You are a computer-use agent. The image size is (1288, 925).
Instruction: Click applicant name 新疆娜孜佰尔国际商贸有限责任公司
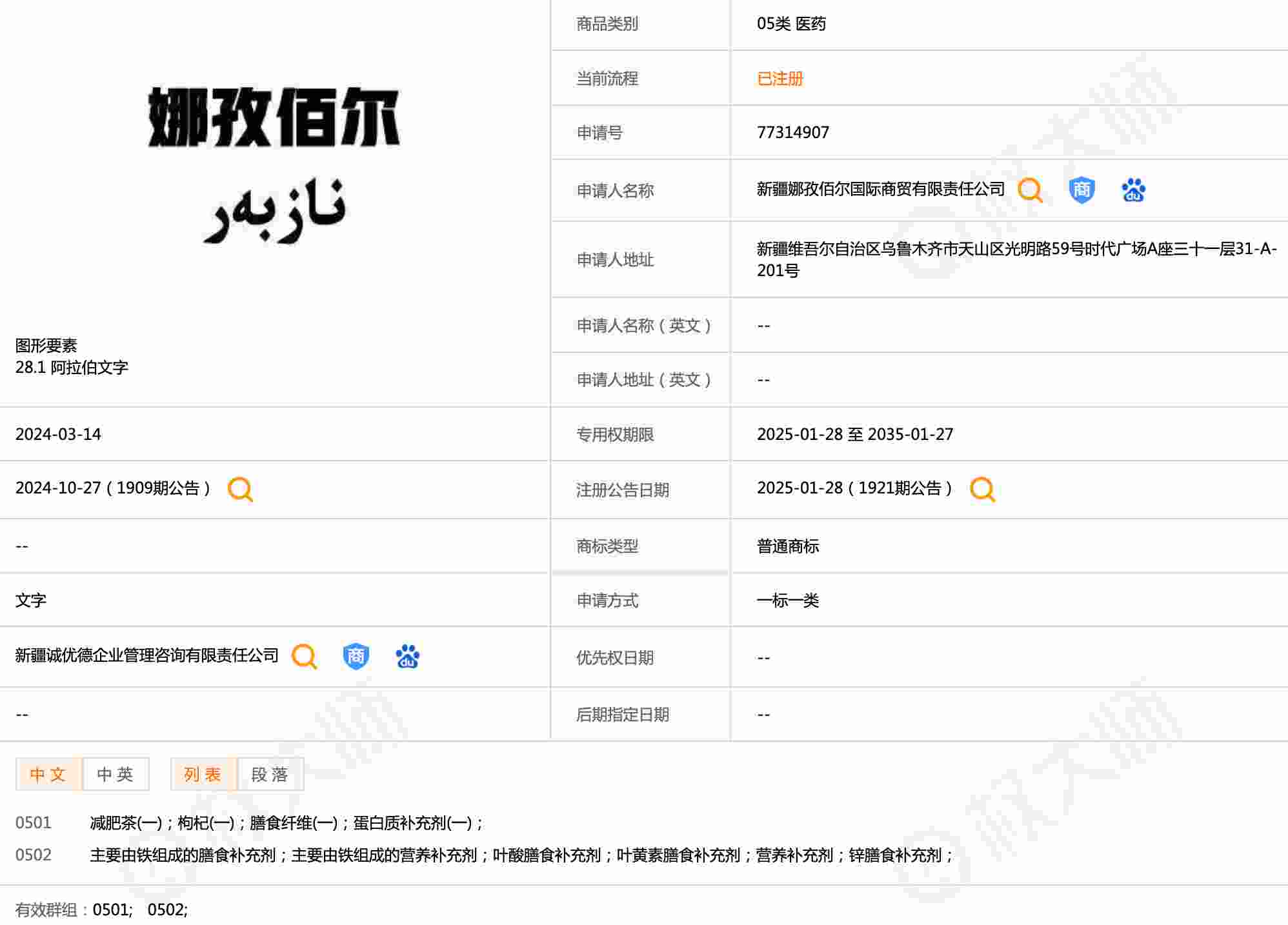pyautogui.click(x=880, y=189)
